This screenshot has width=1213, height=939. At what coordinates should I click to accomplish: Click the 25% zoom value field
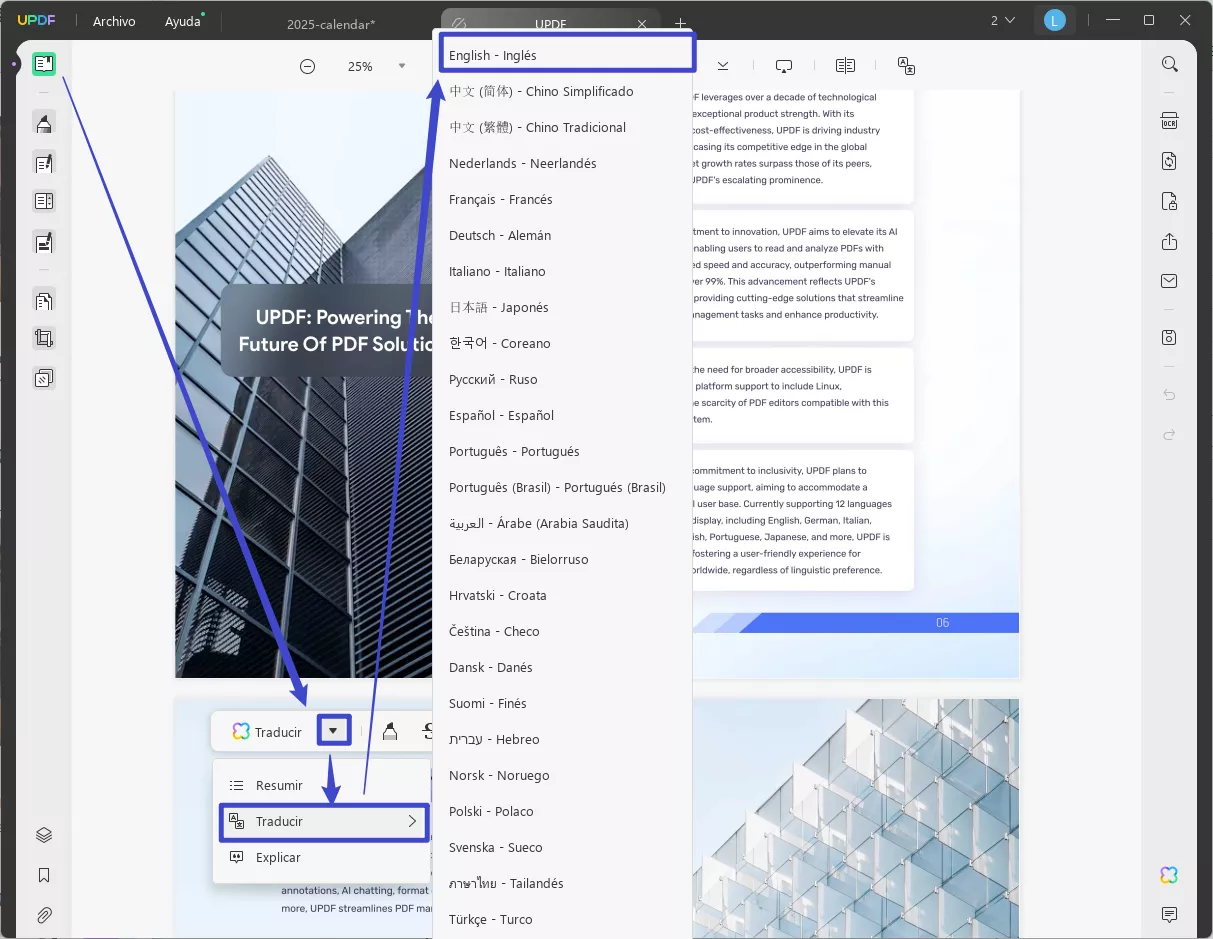click(360, 66)
